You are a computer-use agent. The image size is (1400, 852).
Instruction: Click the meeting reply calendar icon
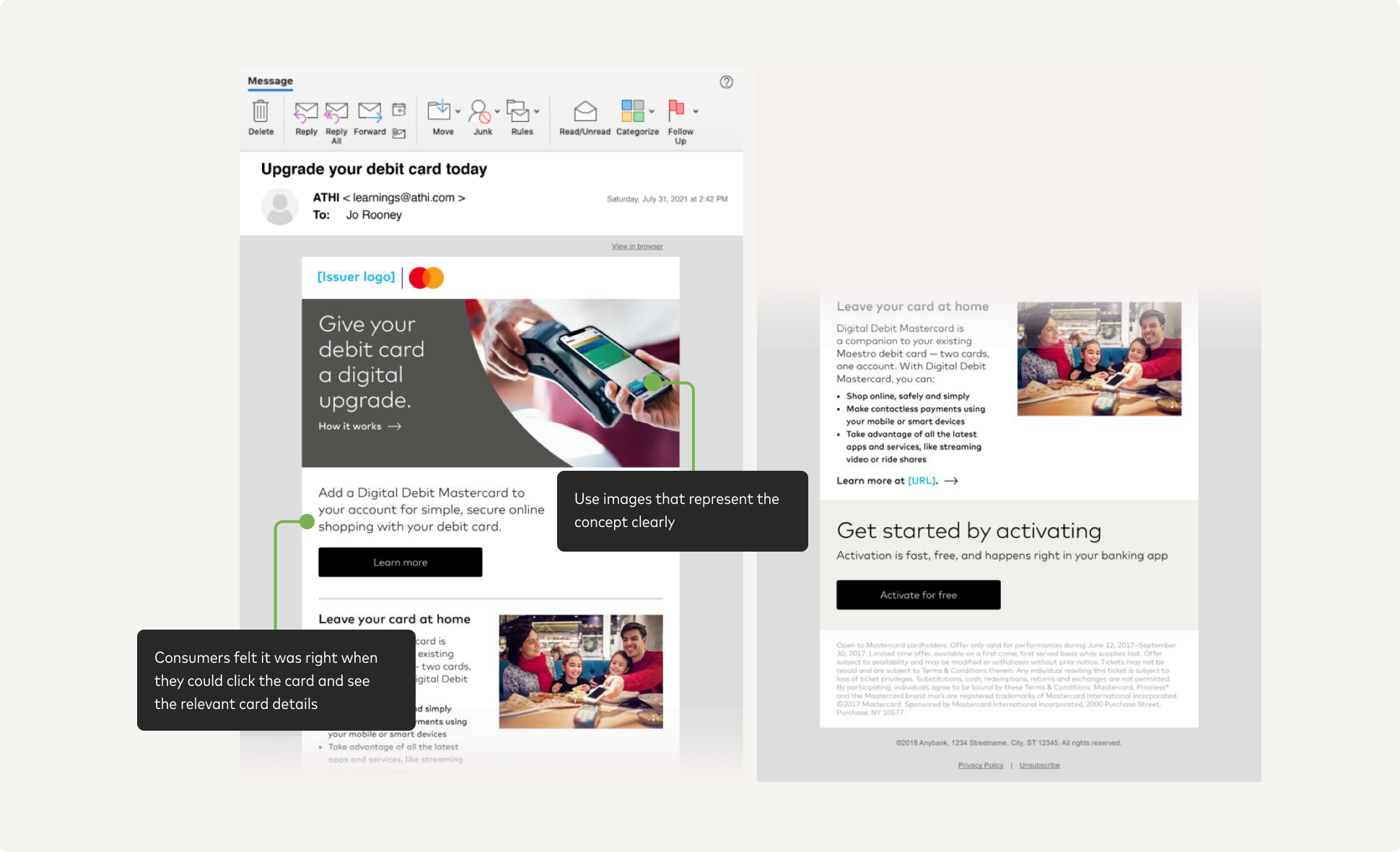coord(399,110)
